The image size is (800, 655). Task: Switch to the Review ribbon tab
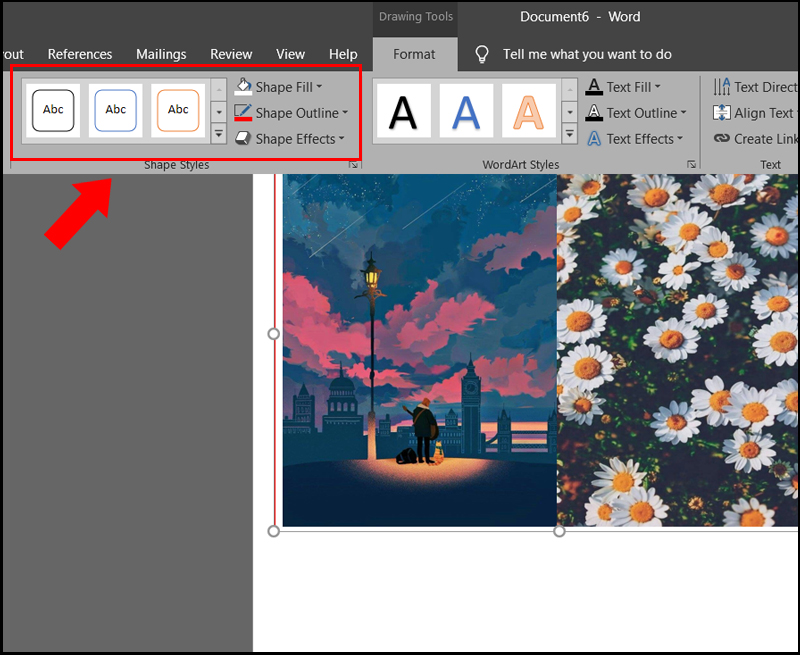point(231,54)
